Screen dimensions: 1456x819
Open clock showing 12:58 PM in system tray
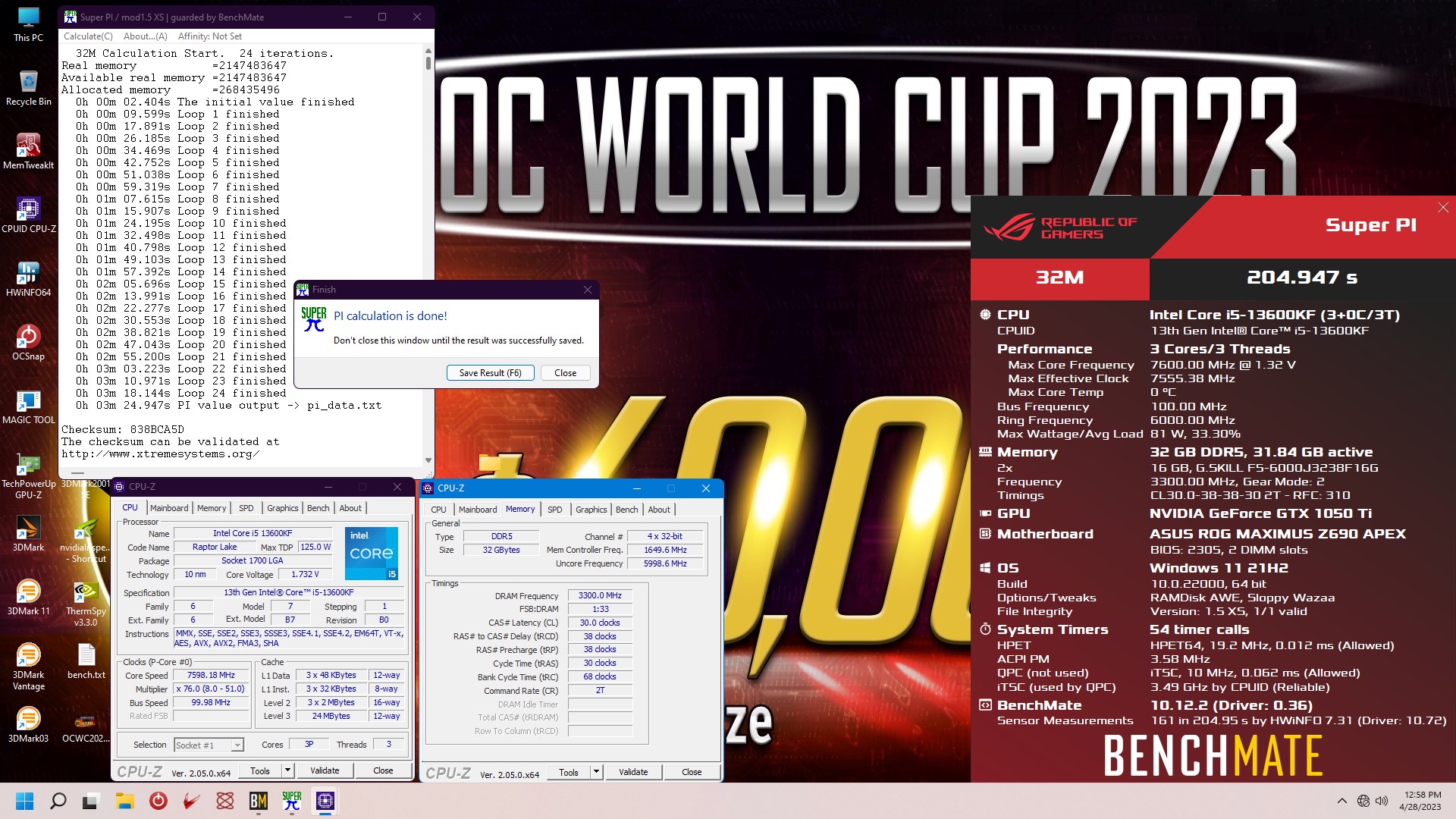click(x=1420, y=801)
